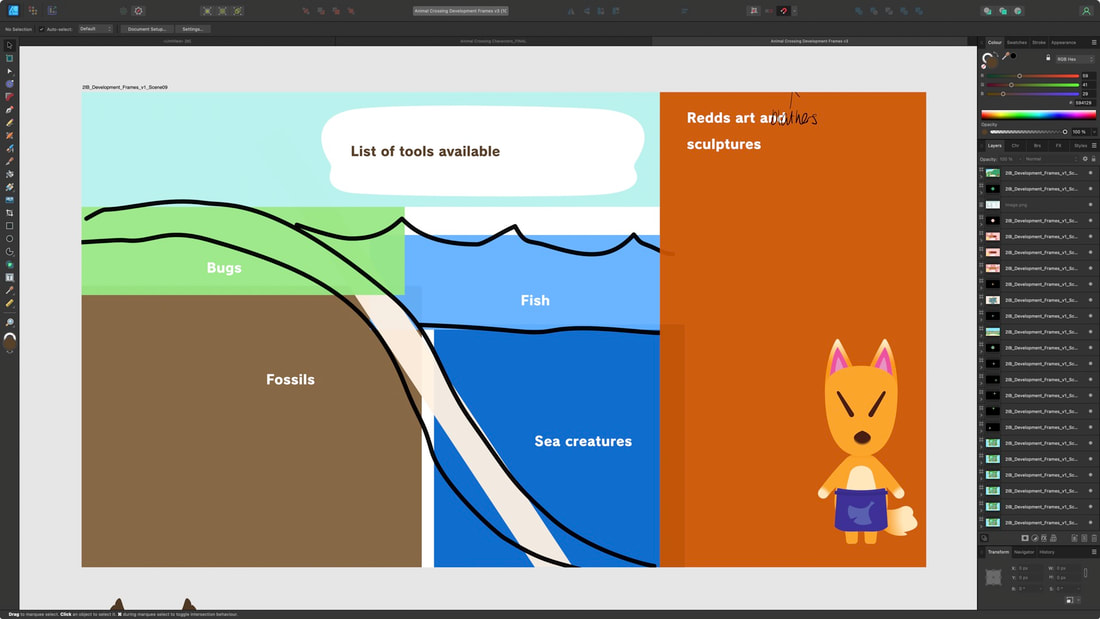Screen dimensions: 1100x619
Task: Switch to the Export persona icon
Action: [x=52, y=11]
